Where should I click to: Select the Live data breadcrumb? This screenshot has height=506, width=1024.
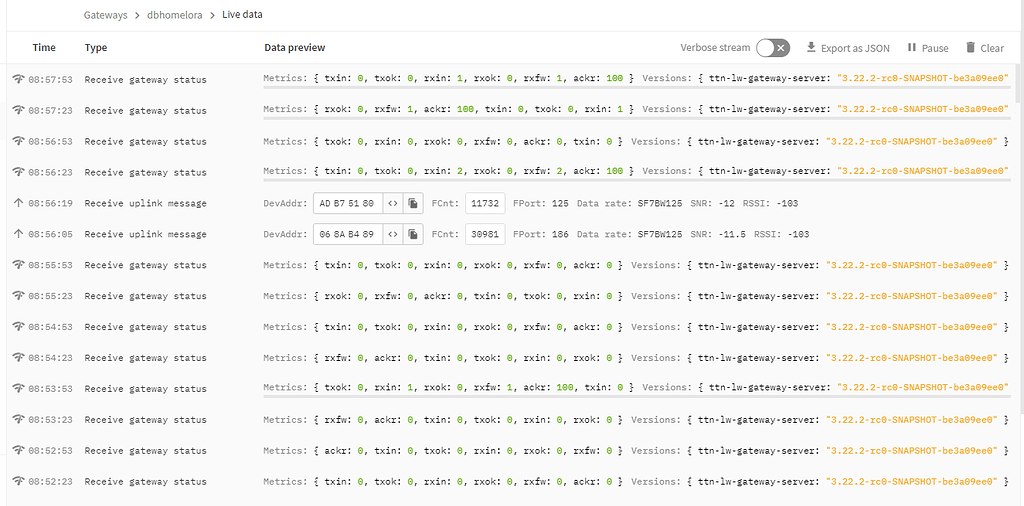tap(243, 15)
